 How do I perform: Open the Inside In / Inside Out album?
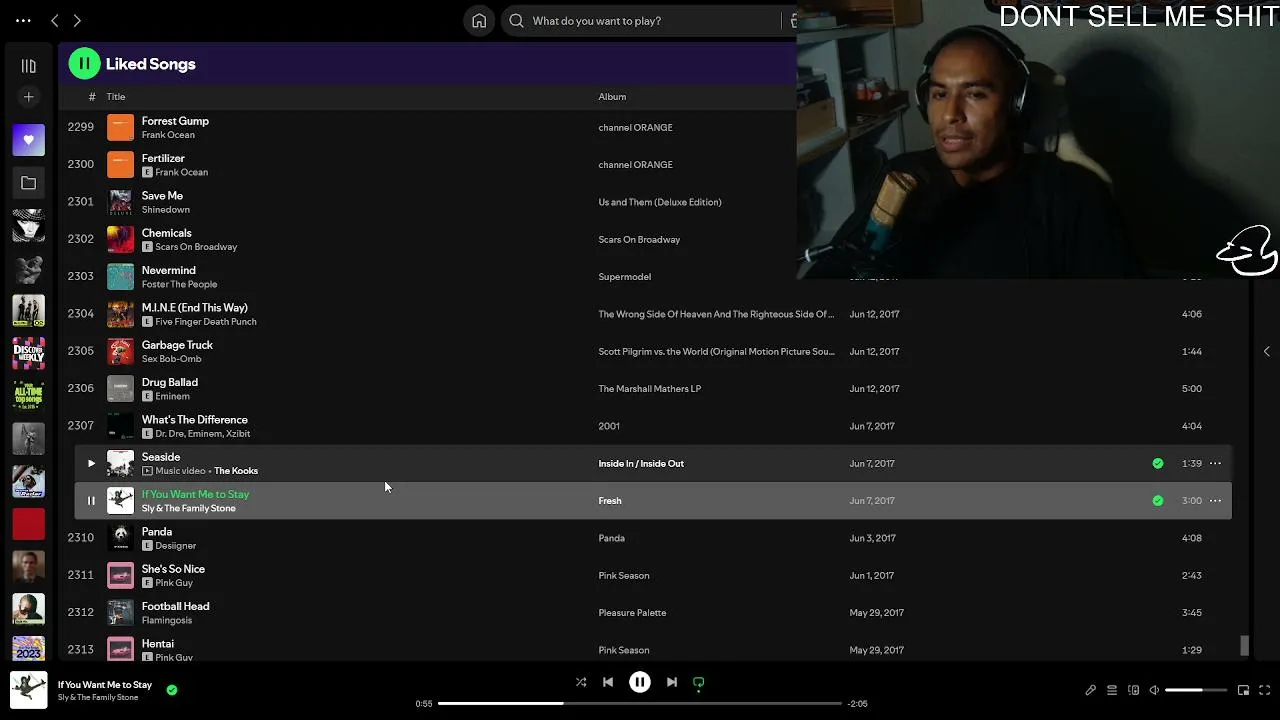[x=641, y=464]
